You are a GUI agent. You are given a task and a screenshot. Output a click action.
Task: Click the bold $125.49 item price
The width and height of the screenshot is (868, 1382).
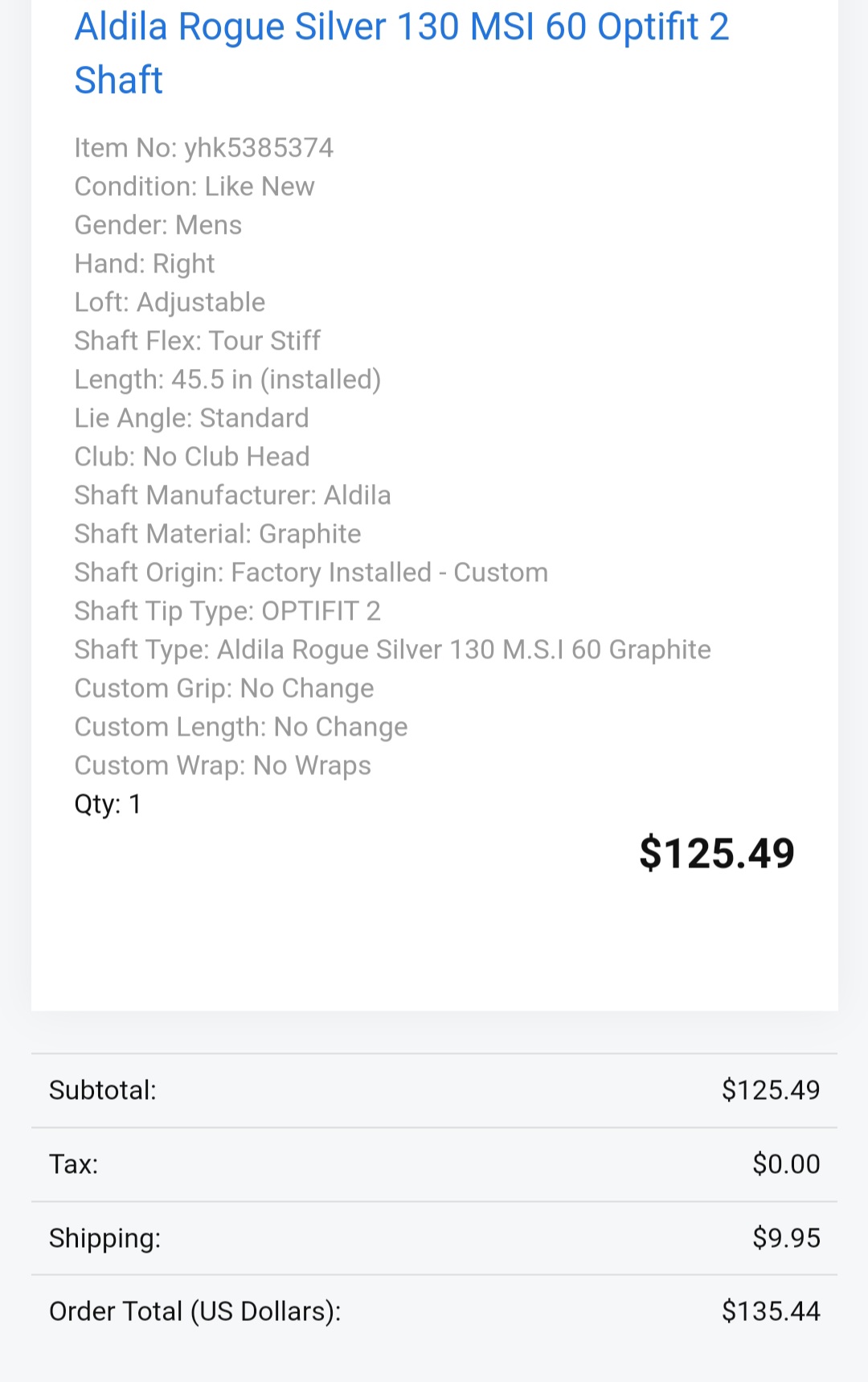pos(716,853)
